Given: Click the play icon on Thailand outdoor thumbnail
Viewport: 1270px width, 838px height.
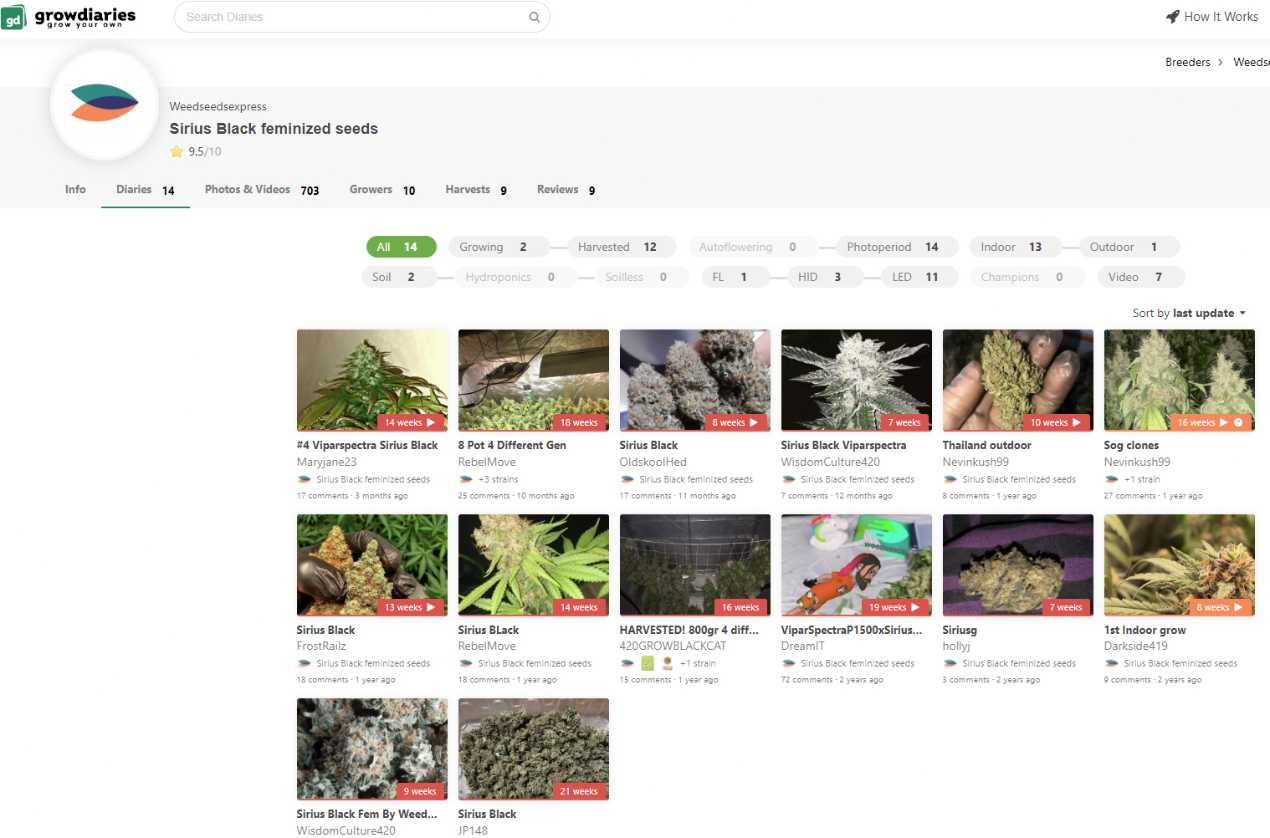Looking at the screenshot, I should (1077, 423).
